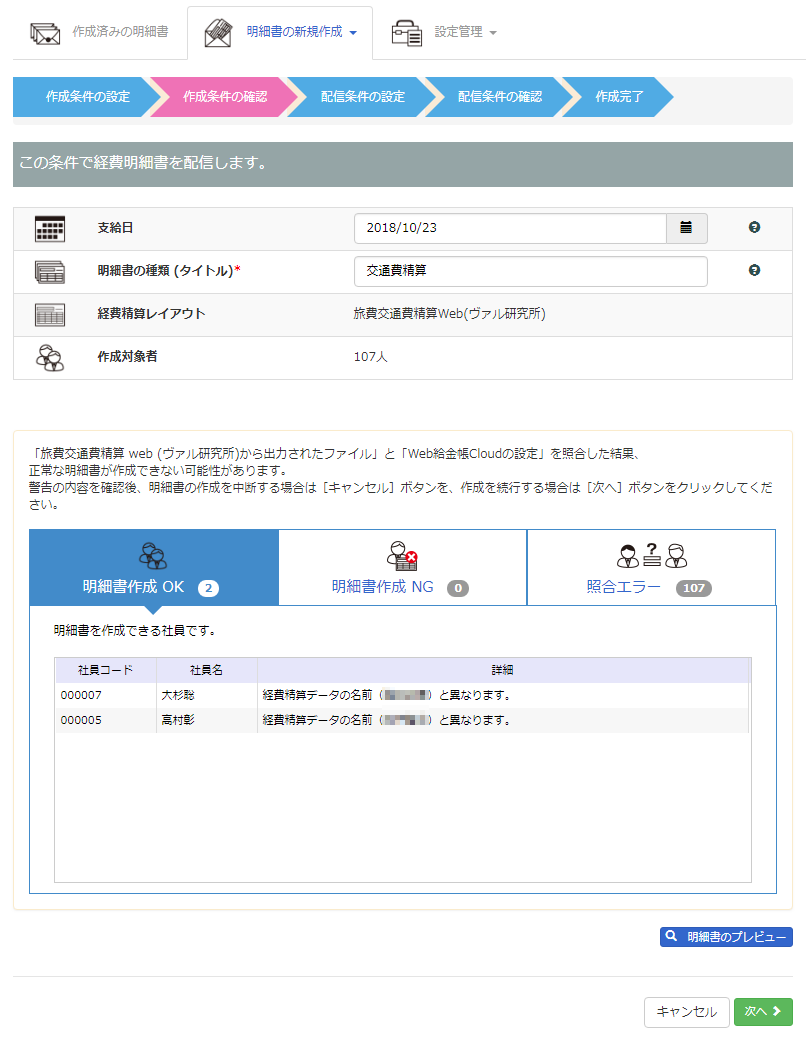The image size is (806, 1039).
Task: Open the 作成済みの明細書 tab
Action: coord(119,32)
